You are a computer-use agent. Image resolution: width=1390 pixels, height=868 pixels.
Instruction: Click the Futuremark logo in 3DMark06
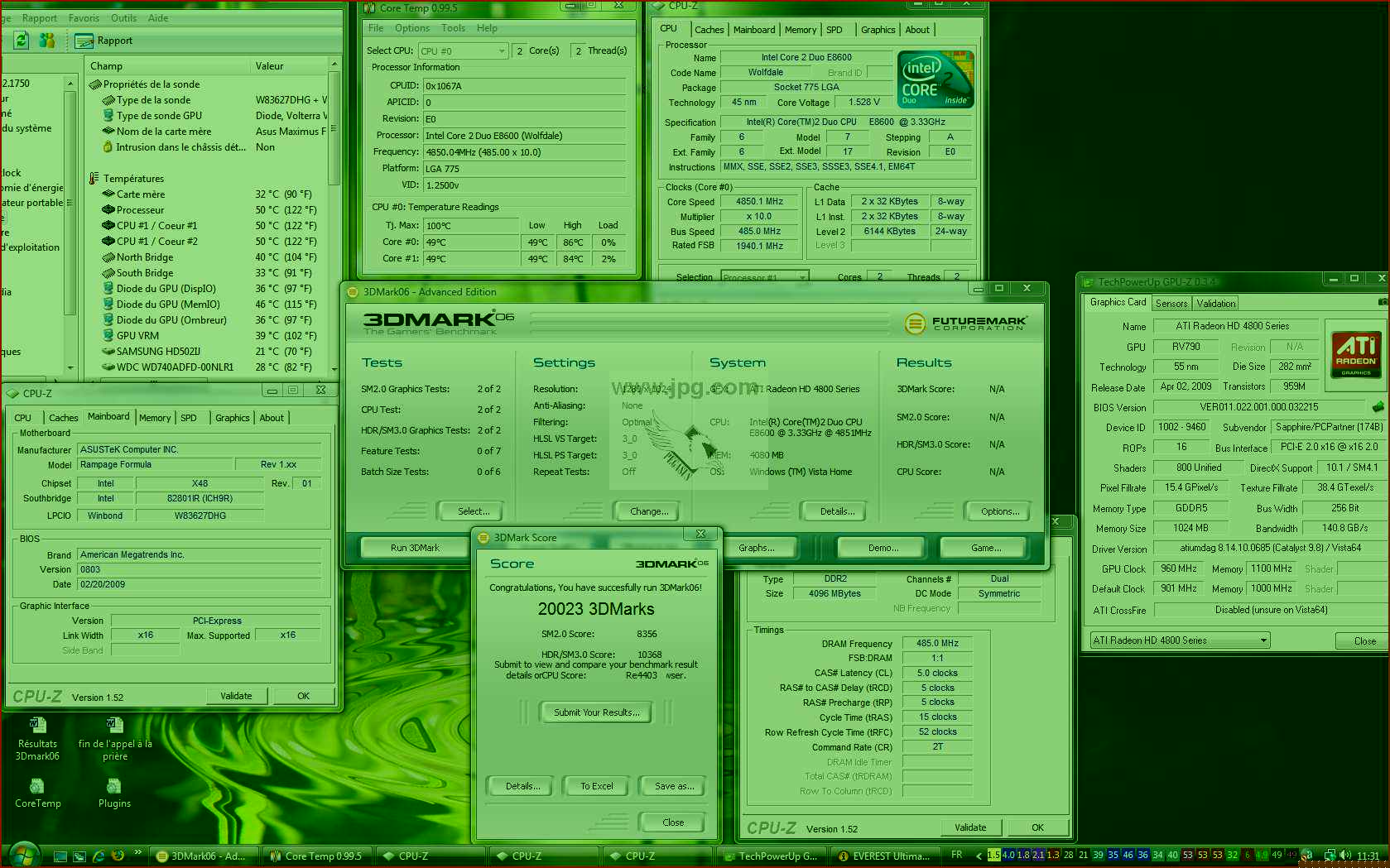(965, 323)
